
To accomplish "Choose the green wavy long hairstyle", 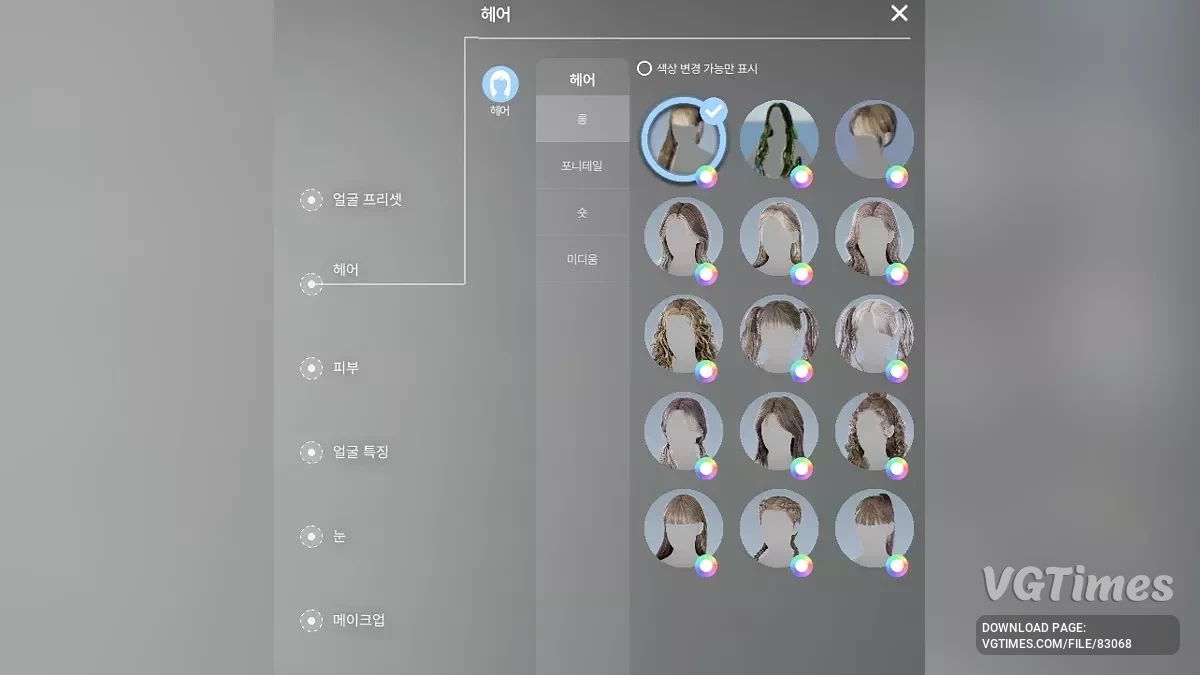I will 779,139.
